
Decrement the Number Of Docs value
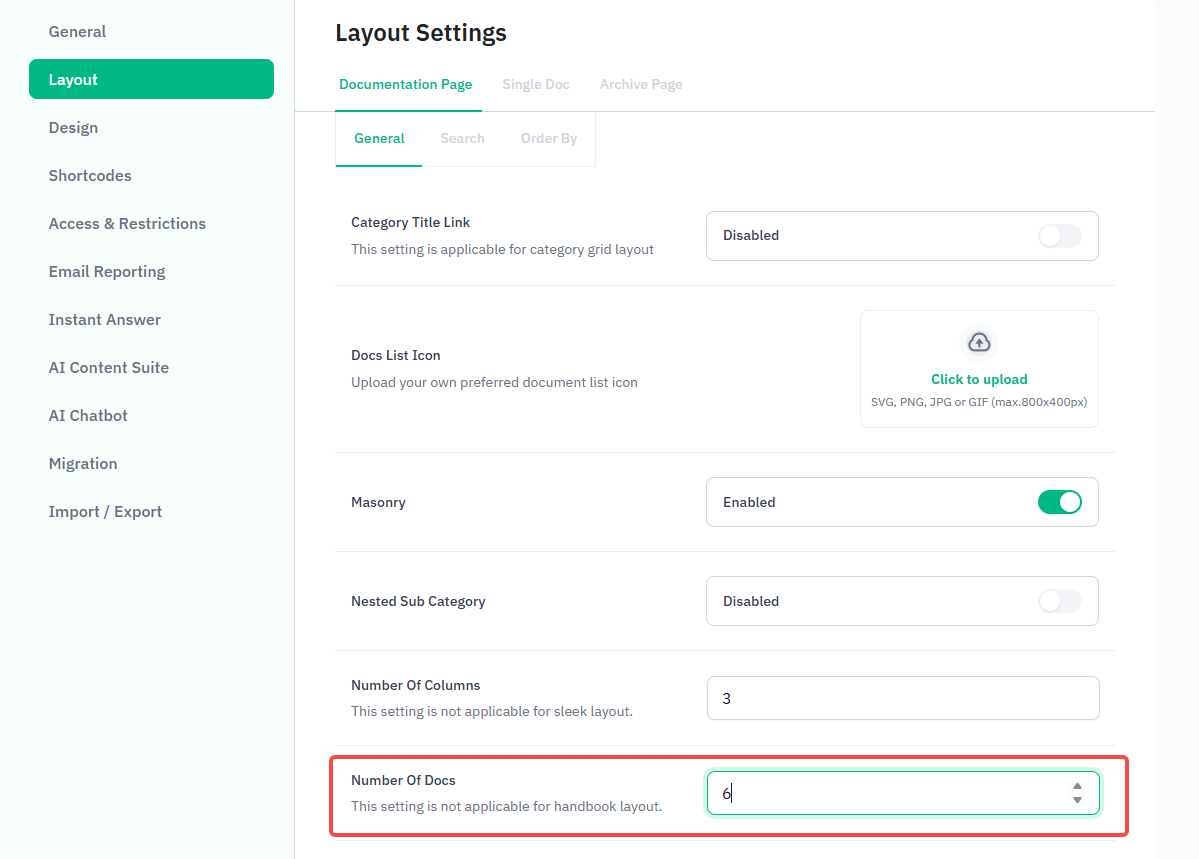coord(1077,800)
